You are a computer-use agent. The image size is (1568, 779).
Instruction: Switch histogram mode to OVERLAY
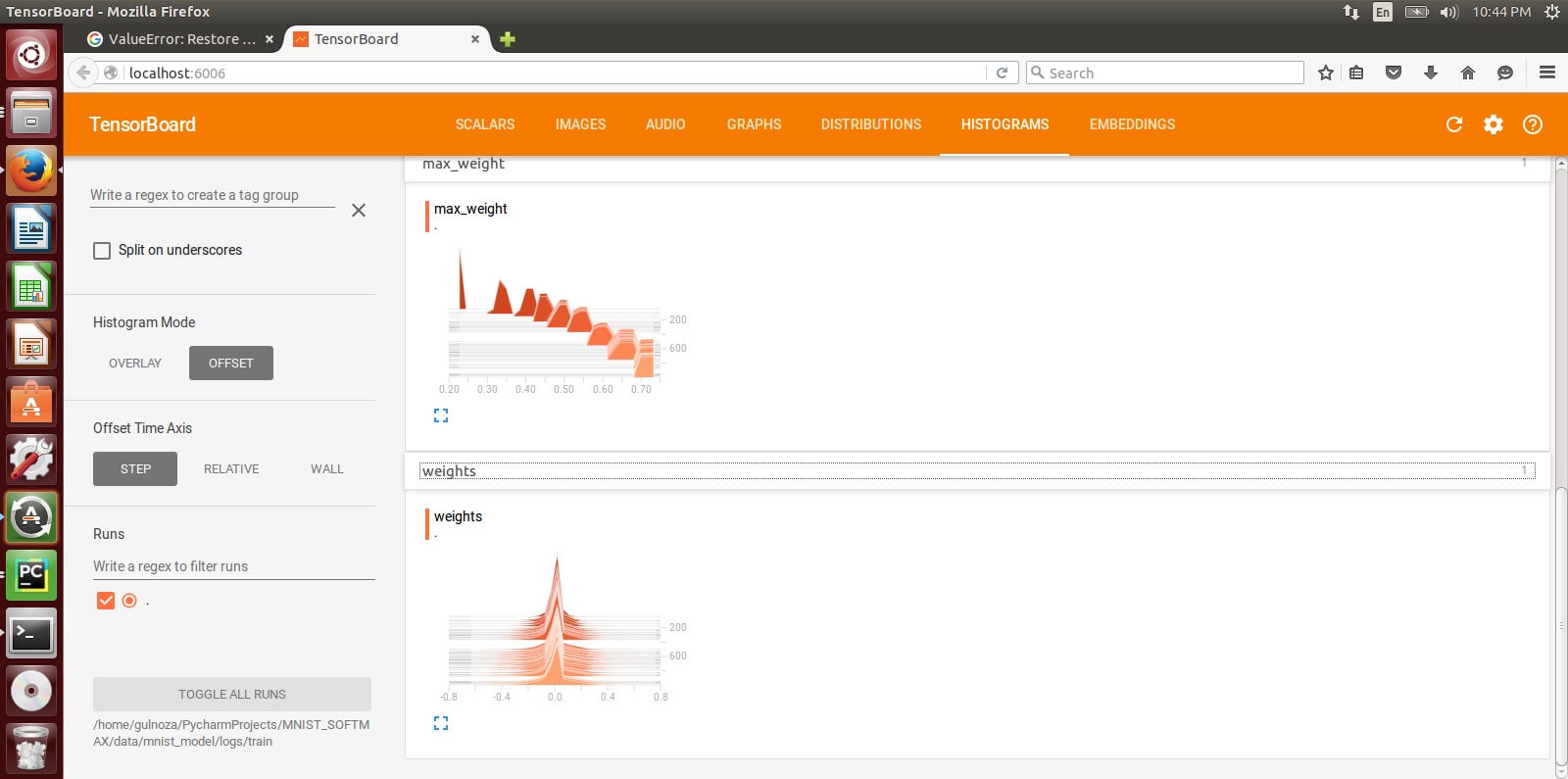(135, 364)
